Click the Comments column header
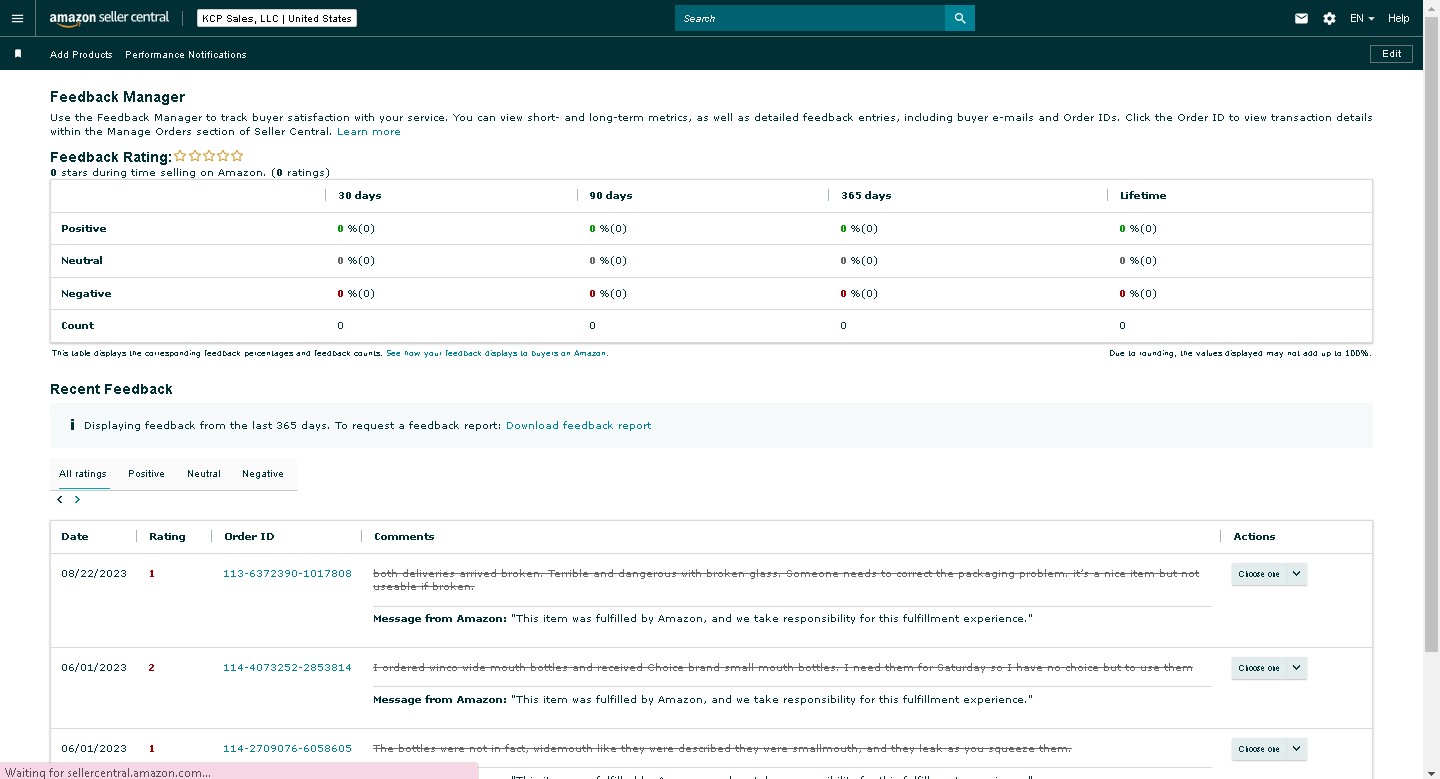The image size is (1440, 779). click(404, 537)
